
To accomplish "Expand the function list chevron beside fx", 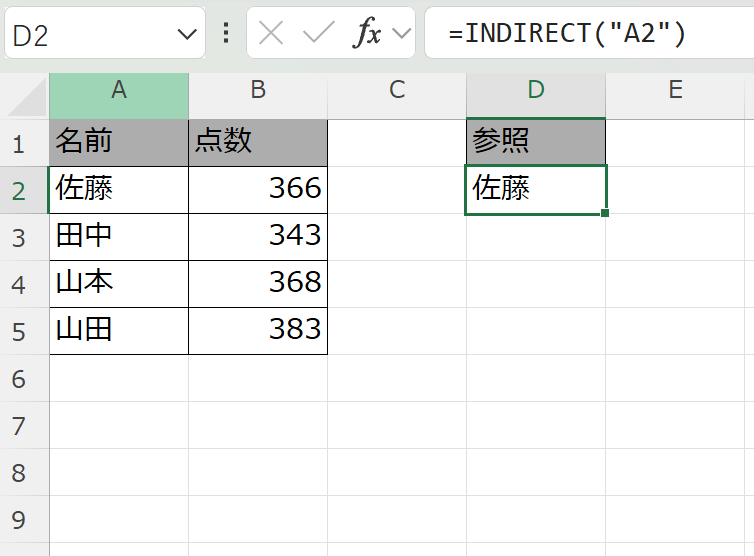I will (x=402, y=34).
